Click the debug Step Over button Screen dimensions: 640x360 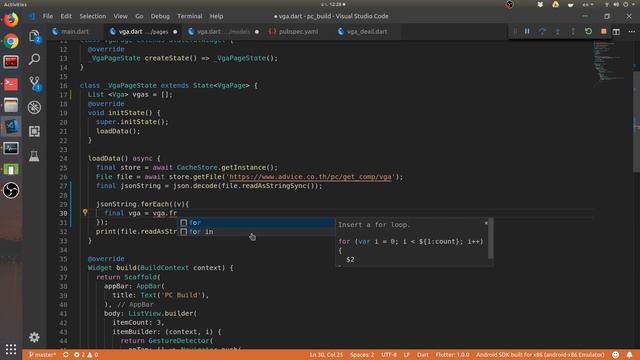(x=542, y=31)
